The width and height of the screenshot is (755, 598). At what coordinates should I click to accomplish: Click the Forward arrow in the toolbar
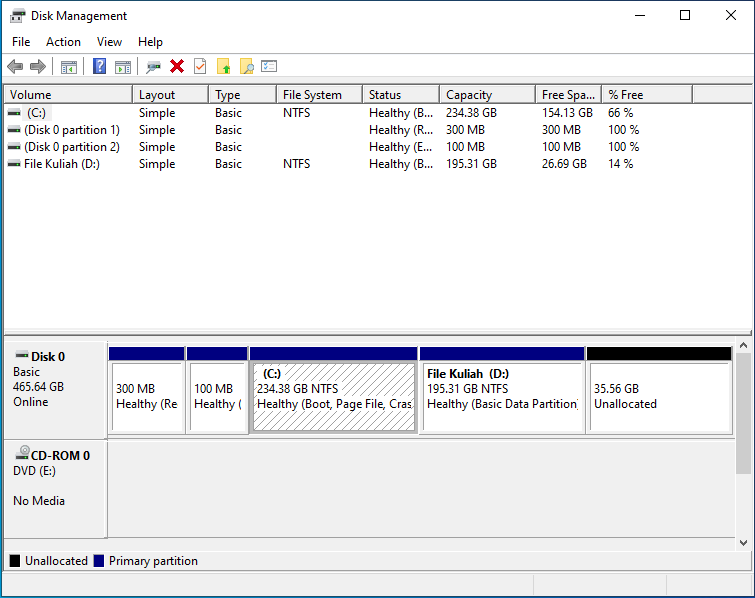pyautogui.click(x=38, y=67)
